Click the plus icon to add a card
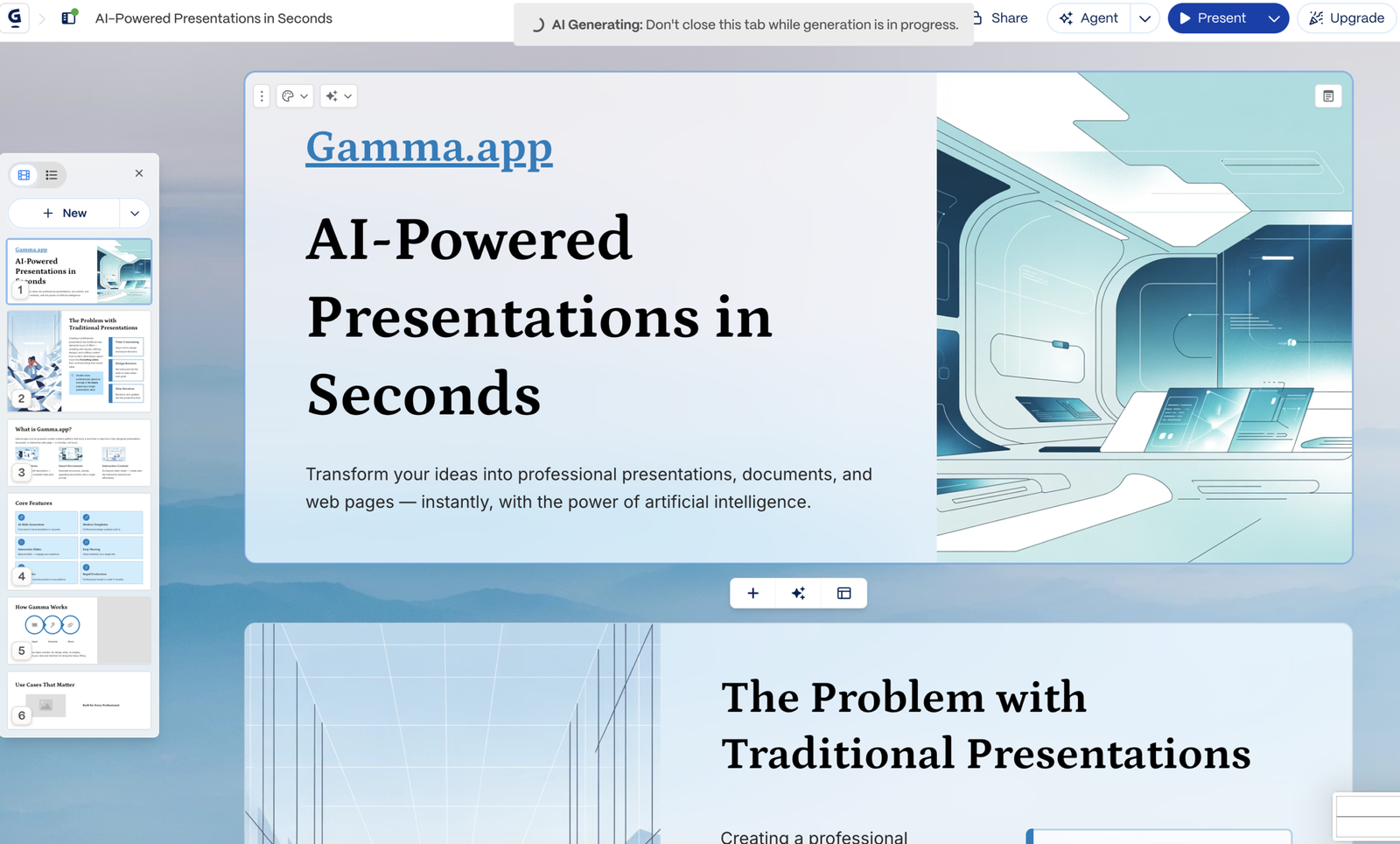 [752, 594]
